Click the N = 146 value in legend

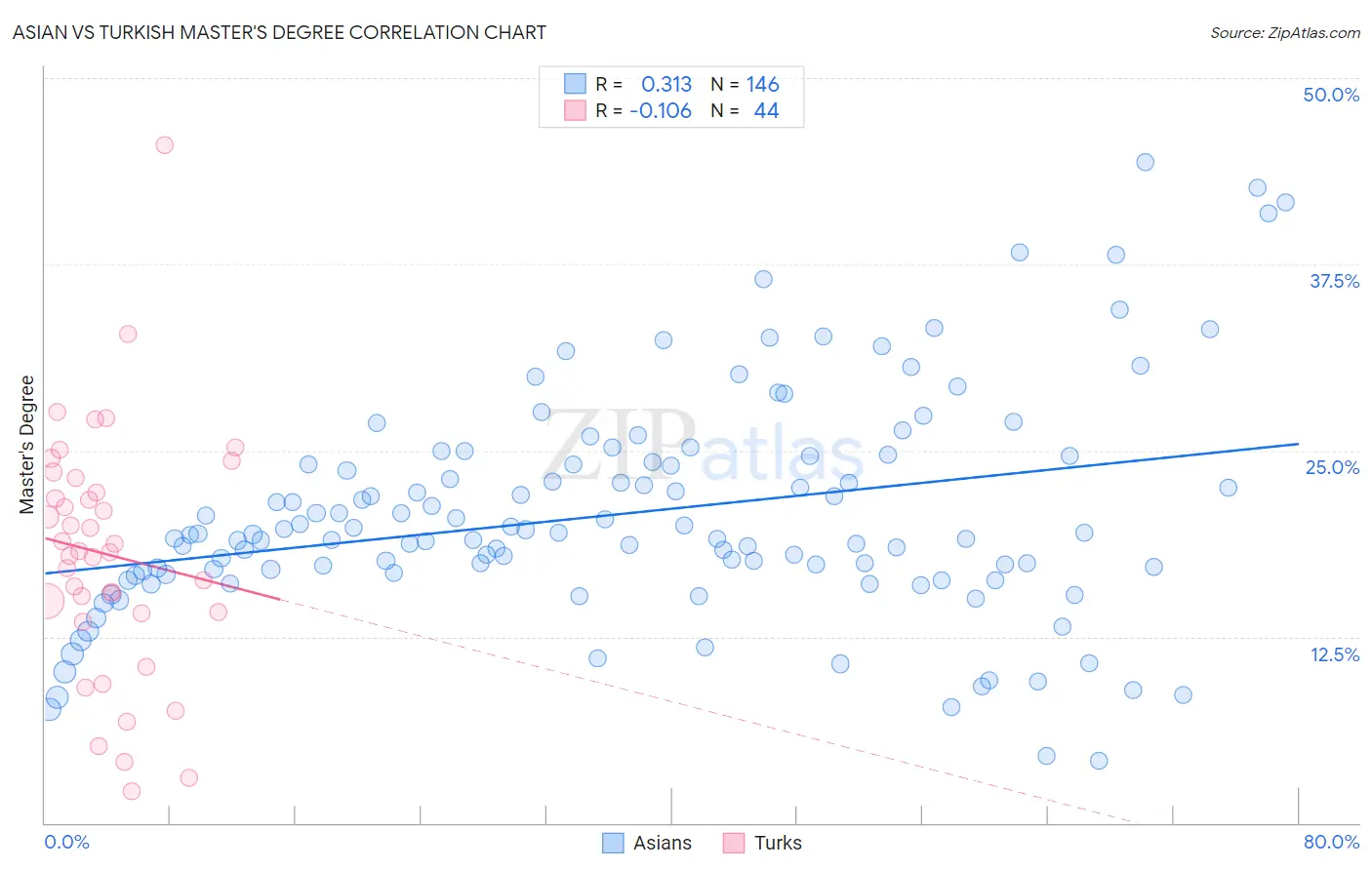click(x=745, y=84)
